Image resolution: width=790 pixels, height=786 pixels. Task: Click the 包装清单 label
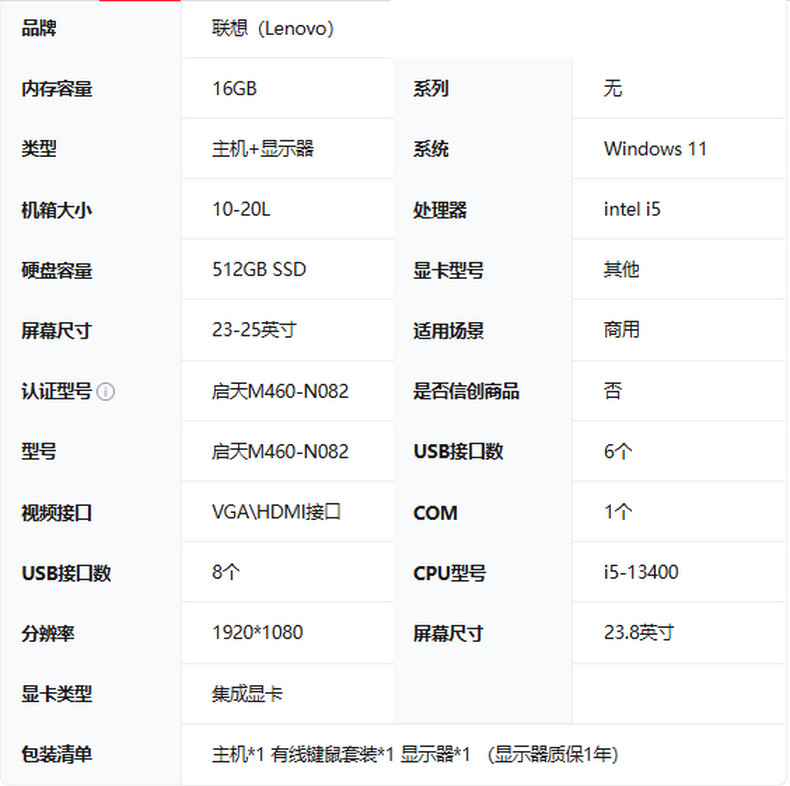[x=57, y=755]
